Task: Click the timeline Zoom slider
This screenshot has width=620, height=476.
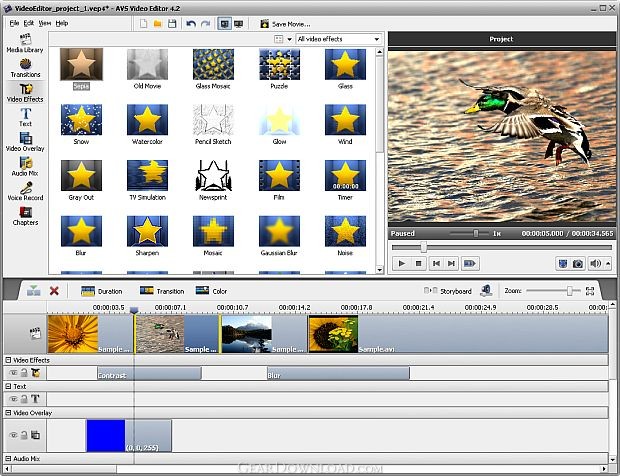Action: tap(571, 291)
